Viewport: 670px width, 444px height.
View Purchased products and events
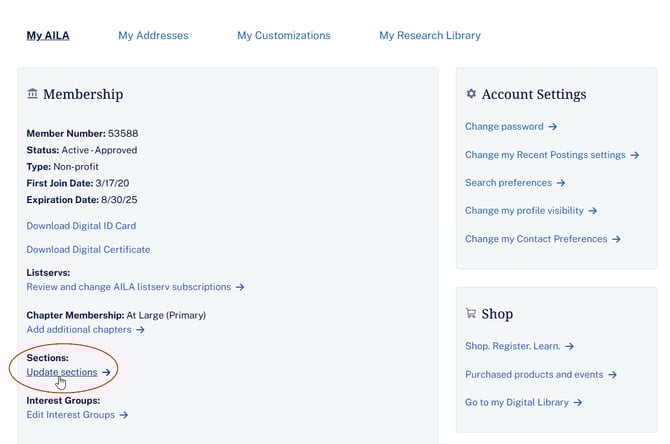pyautogui.click(x=534, y=375)
